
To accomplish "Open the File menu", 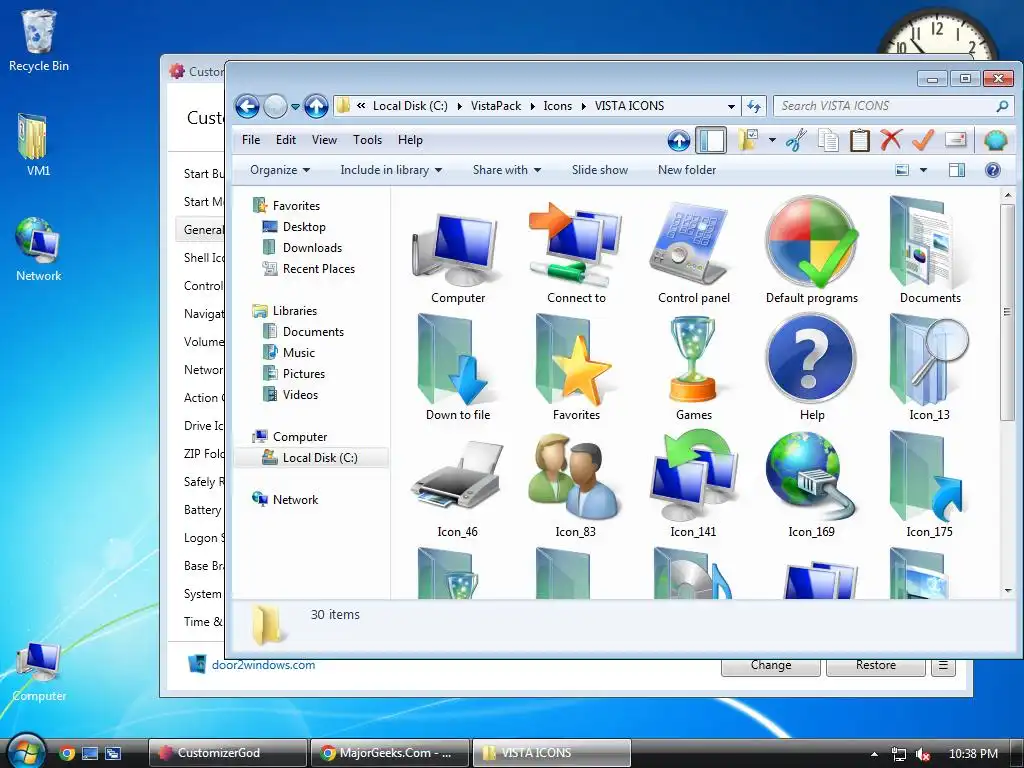I will pos(251,140).
